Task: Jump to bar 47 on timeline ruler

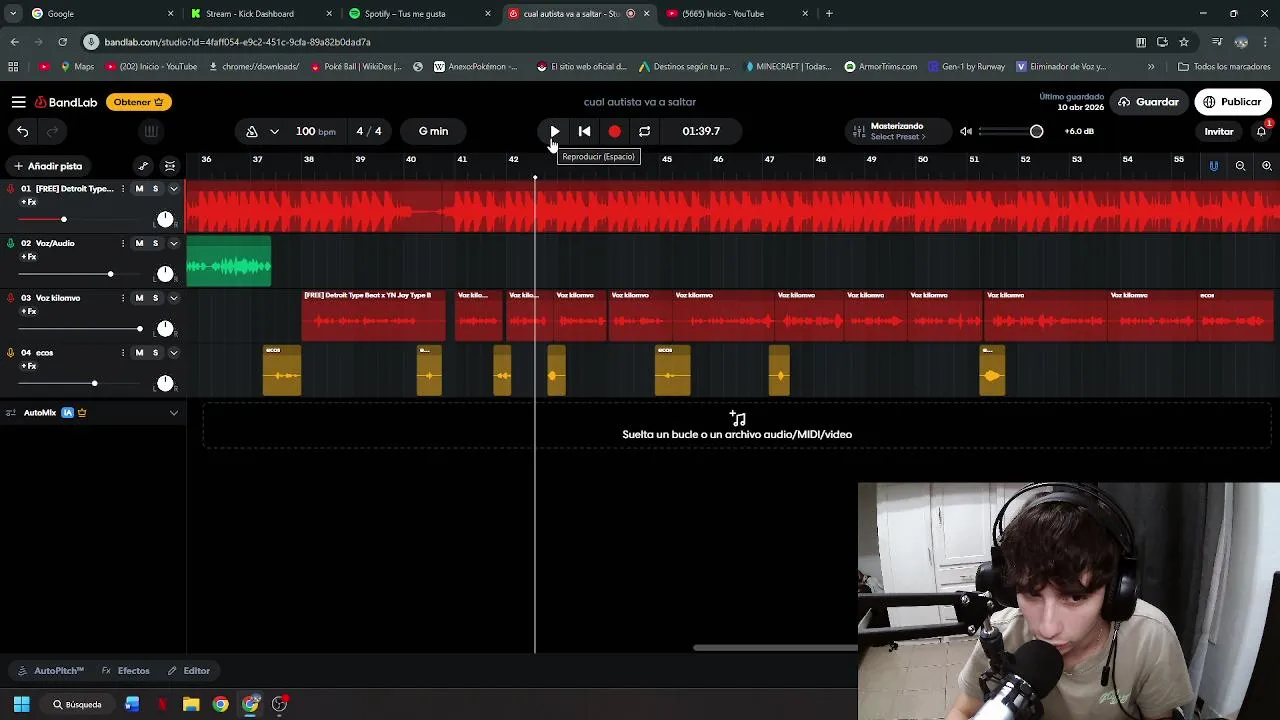Action: (x=769, y=159)
